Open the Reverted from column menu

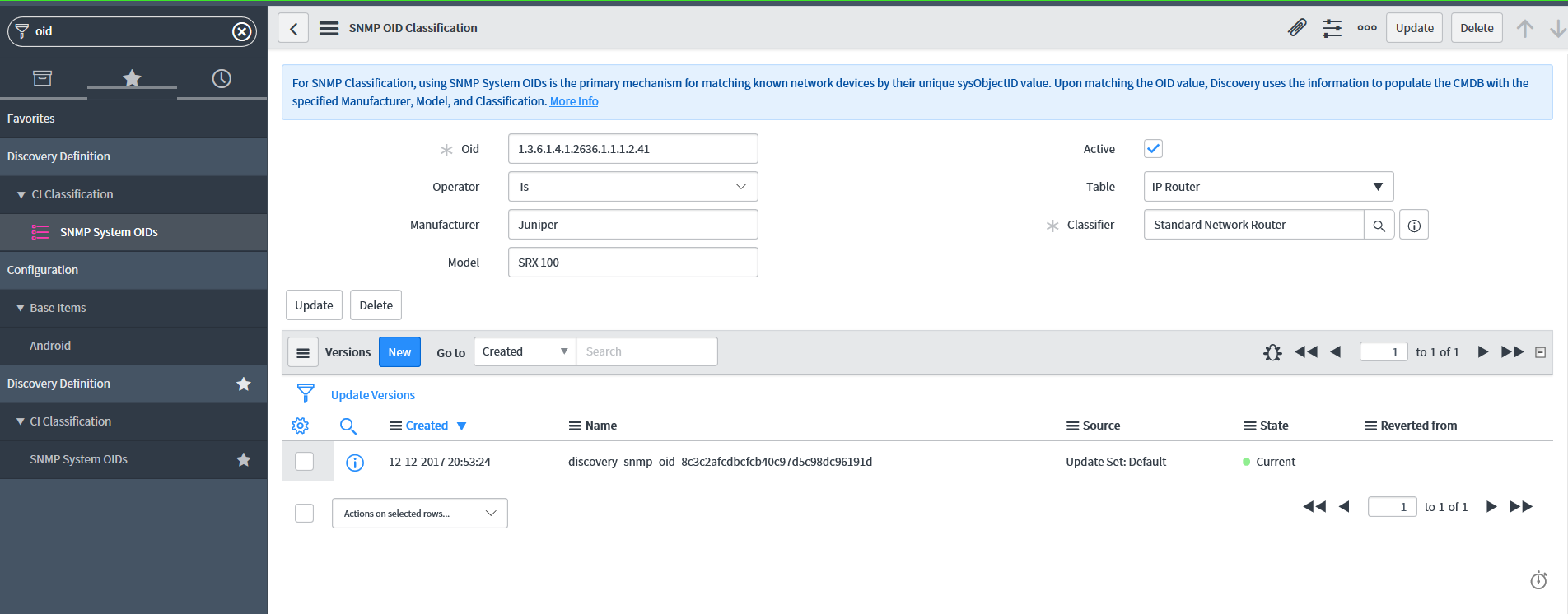pos(1370,426)
